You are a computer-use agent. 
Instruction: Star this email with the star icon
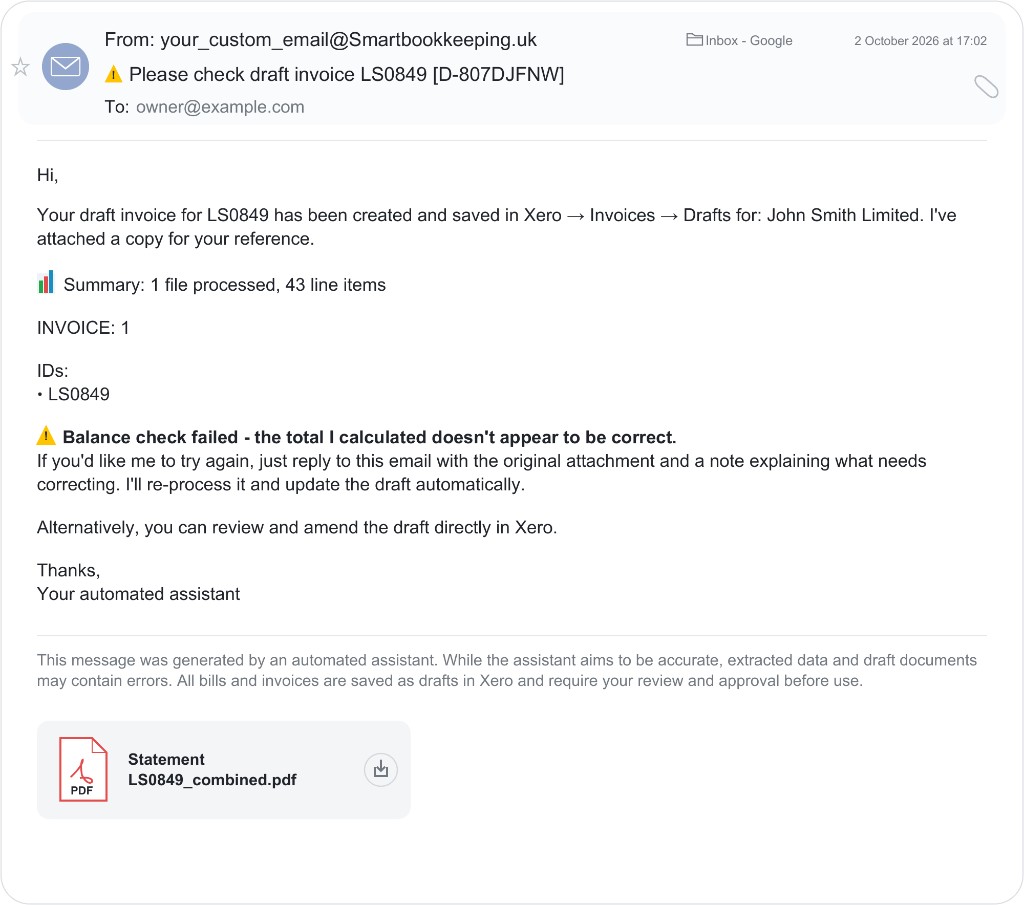pyautogui.click(x=20, y=67)
